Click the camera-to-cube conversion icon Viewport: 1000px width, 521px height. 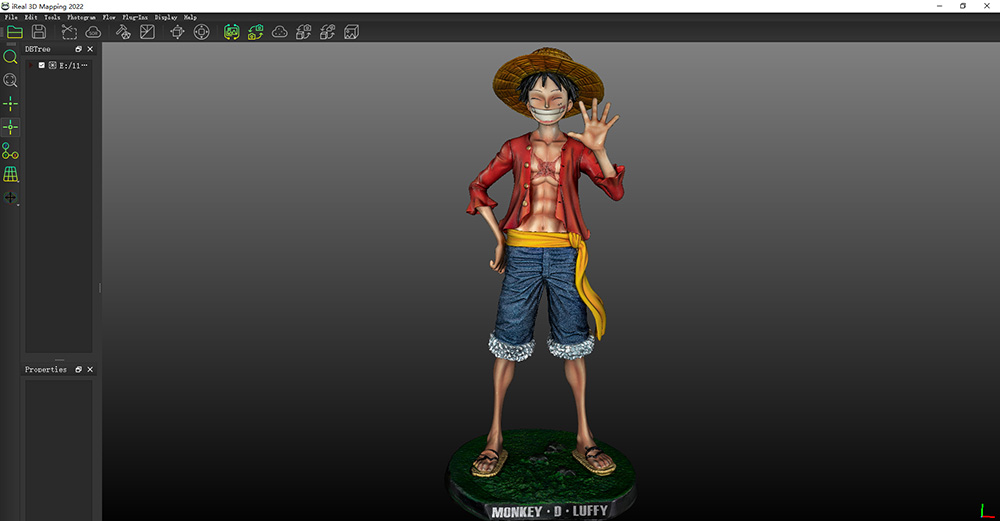(x=304, y=32)
